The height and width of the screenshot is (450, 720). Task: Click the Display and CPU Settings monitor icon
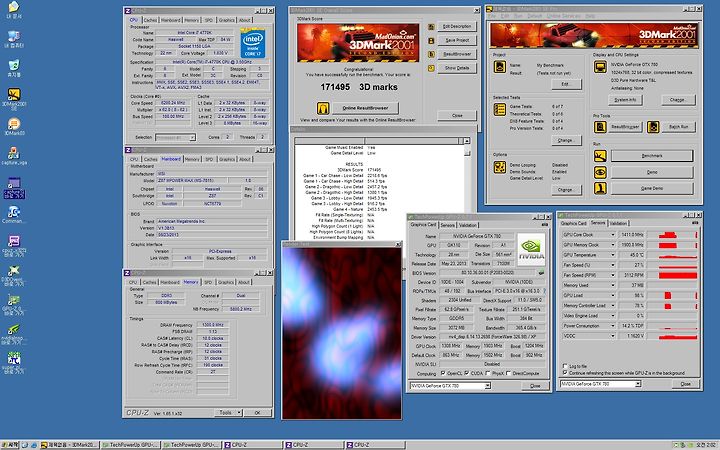[x=600, y=67]
